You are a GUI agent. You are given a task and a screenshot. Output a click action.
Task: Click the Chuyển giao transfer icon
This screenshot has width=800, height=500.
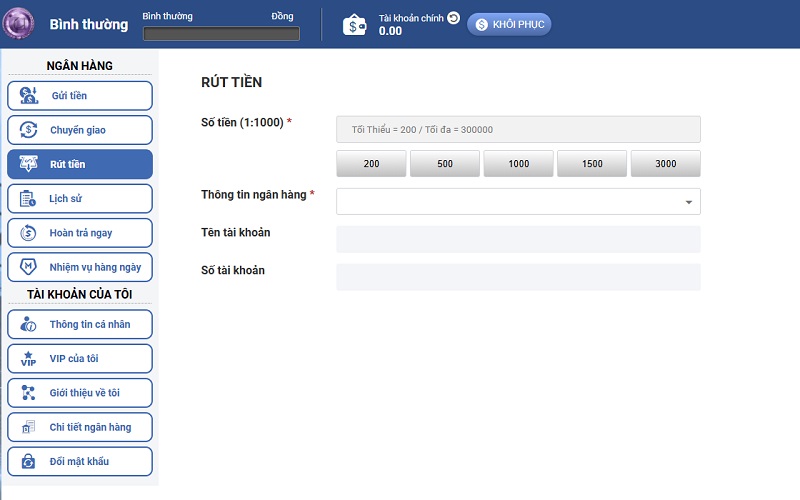[x=29, y=130]
